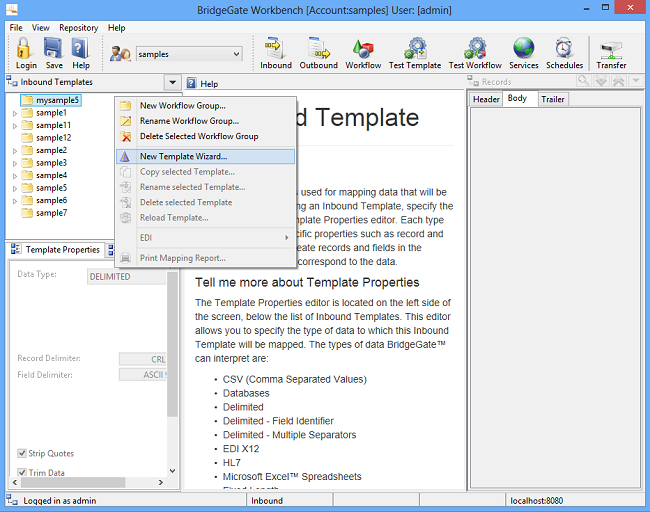
Task: Click the account users icon beside samples
Action: pyautogui.click(x=121, y=54)
